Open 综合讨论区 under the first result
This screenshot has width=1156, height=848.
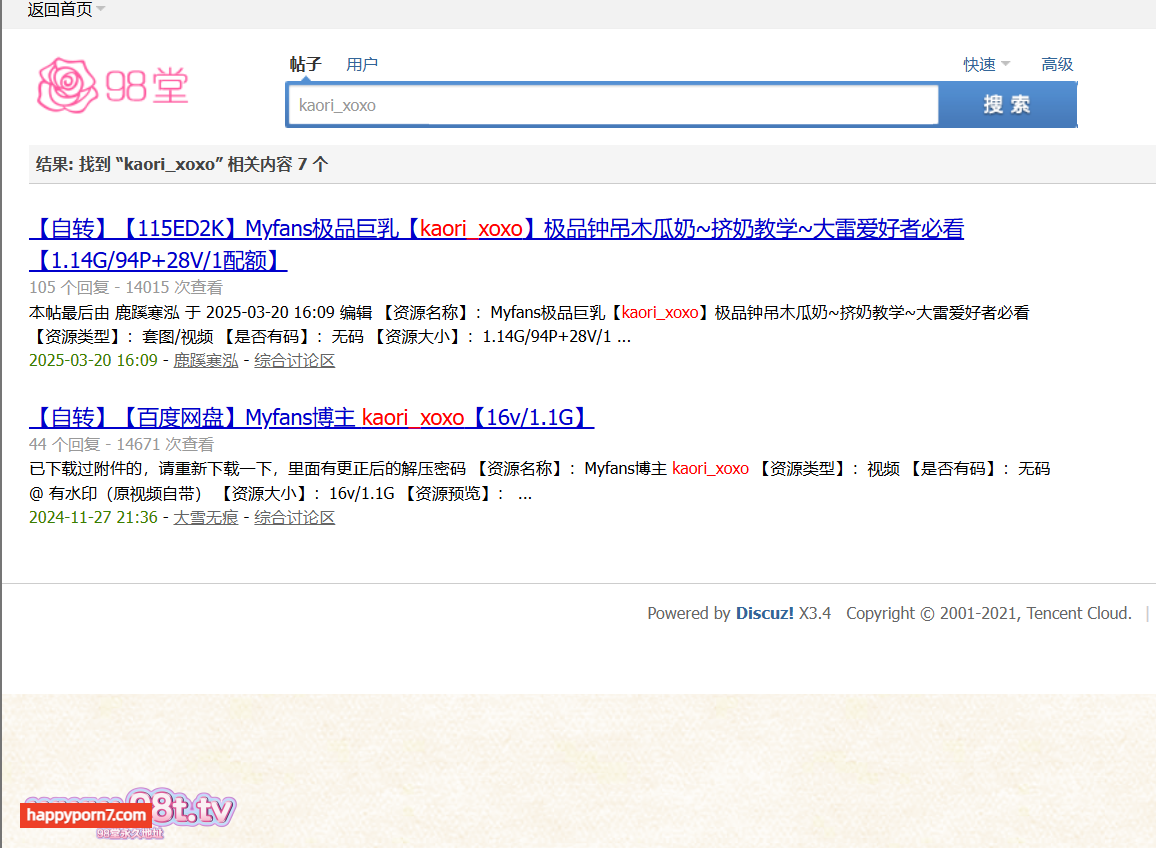click(x=294, y=360)
